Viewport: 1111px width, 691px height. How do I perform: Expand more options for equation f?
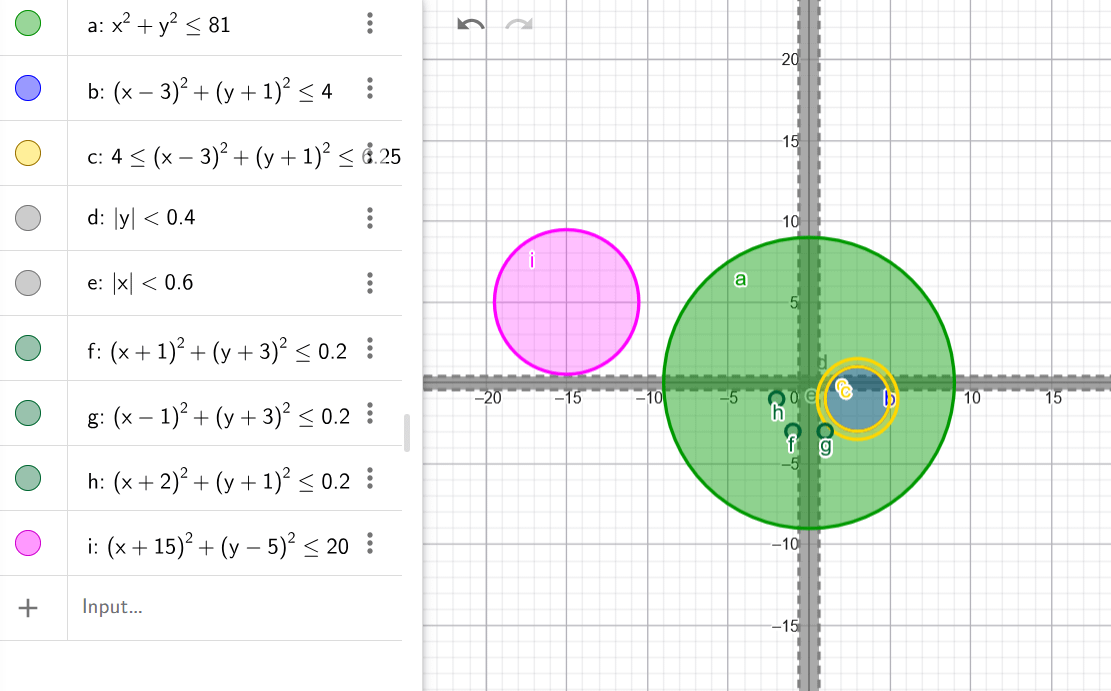(x=370, y=349)
